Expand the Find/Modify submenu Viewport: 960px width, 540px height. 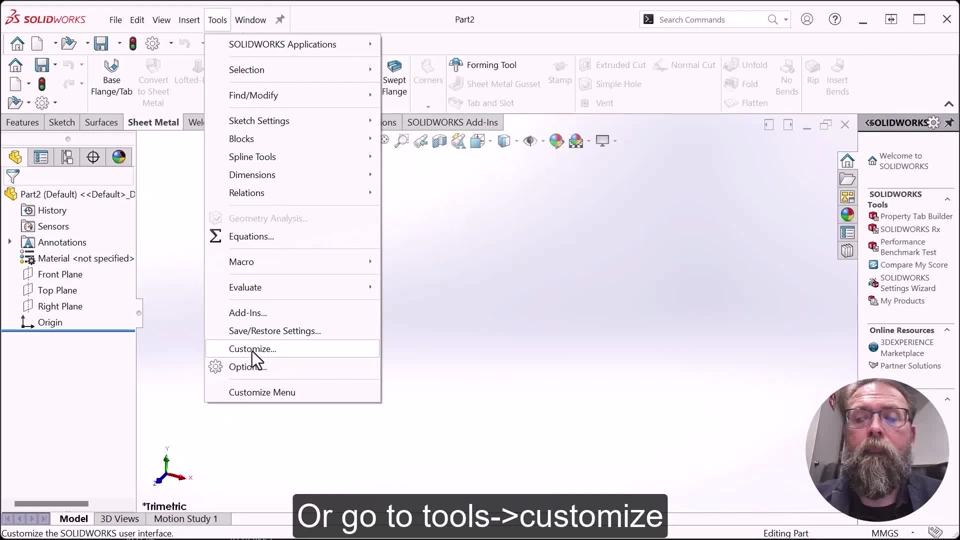[x=292, y=95]
